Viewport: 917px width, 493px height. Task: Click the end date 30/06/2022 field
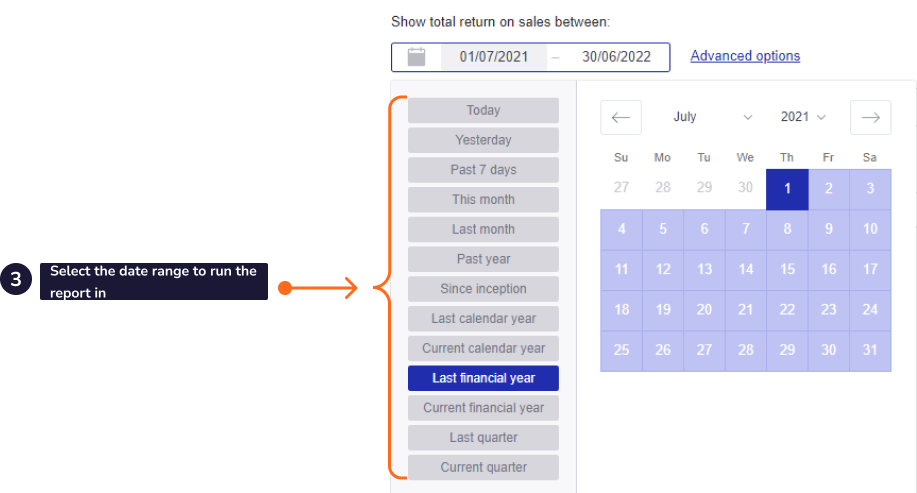(616, 57)
